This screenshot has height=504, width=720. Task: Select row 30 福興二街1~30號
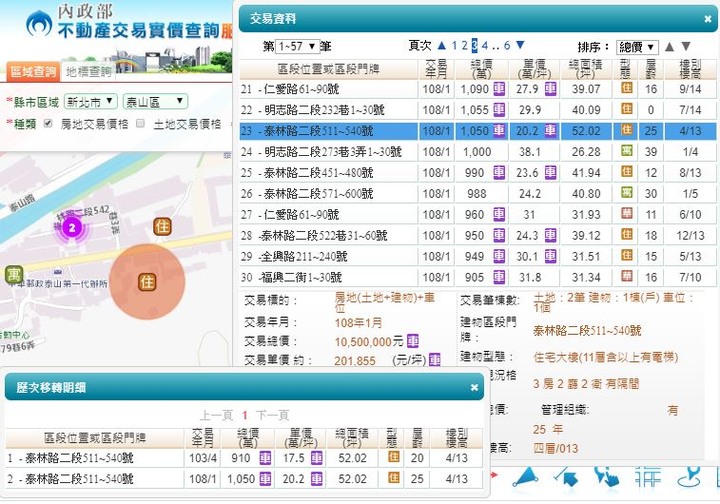478,277
